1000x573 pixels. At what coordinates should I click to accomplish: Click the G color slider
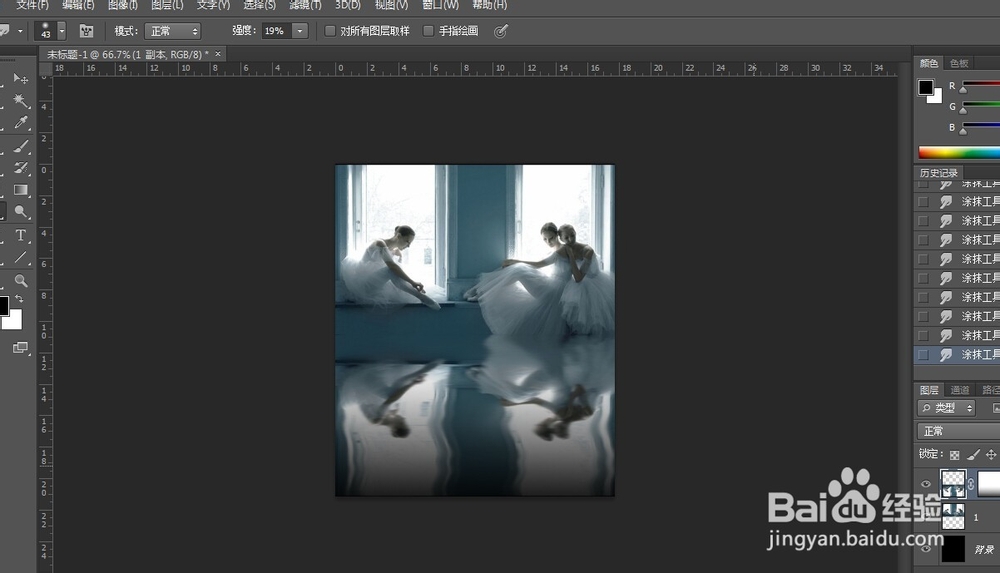981,105
